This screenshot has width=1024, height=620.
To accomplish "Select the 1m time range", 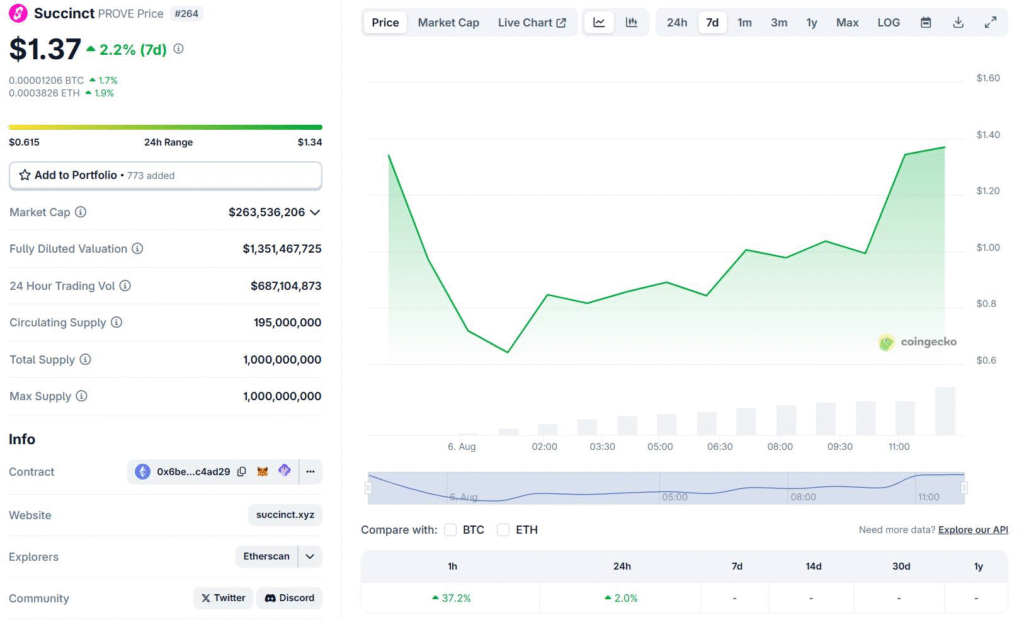I will tap(744, 23).
